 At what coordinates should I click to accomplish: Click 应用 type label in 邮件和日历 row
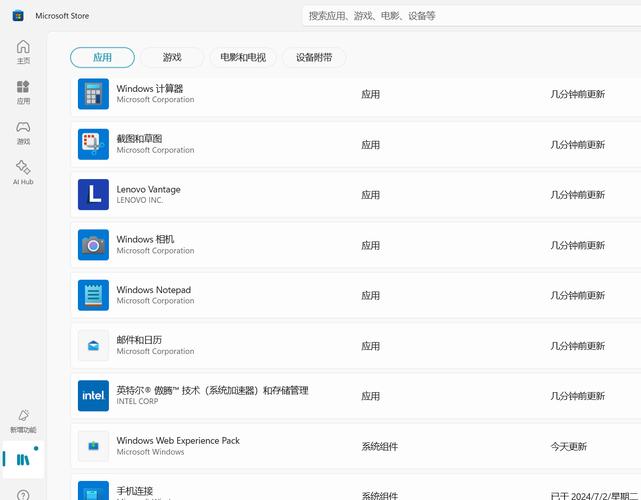tap(370, 346)
